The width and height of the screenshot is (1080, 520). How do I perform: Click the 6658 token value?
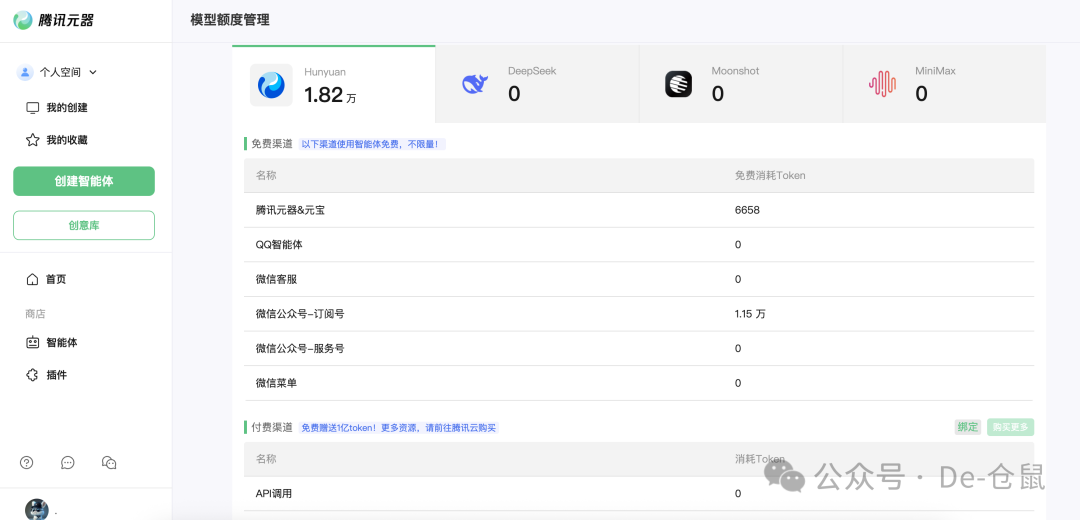click(x=747, y=210)
